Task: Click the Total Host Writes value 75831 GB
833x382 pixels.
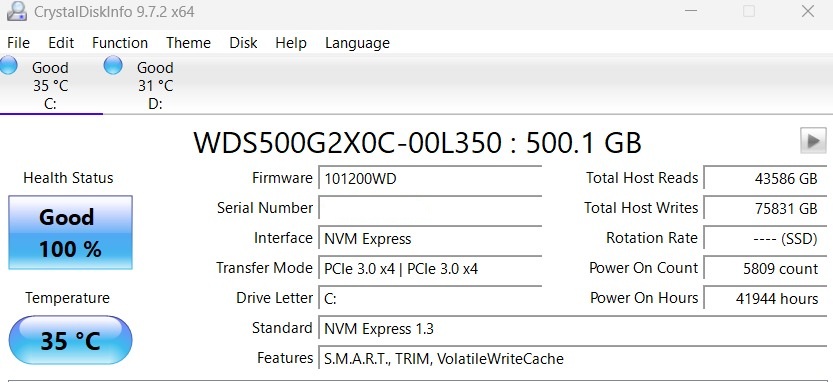Action: click(x=765, y=208)
